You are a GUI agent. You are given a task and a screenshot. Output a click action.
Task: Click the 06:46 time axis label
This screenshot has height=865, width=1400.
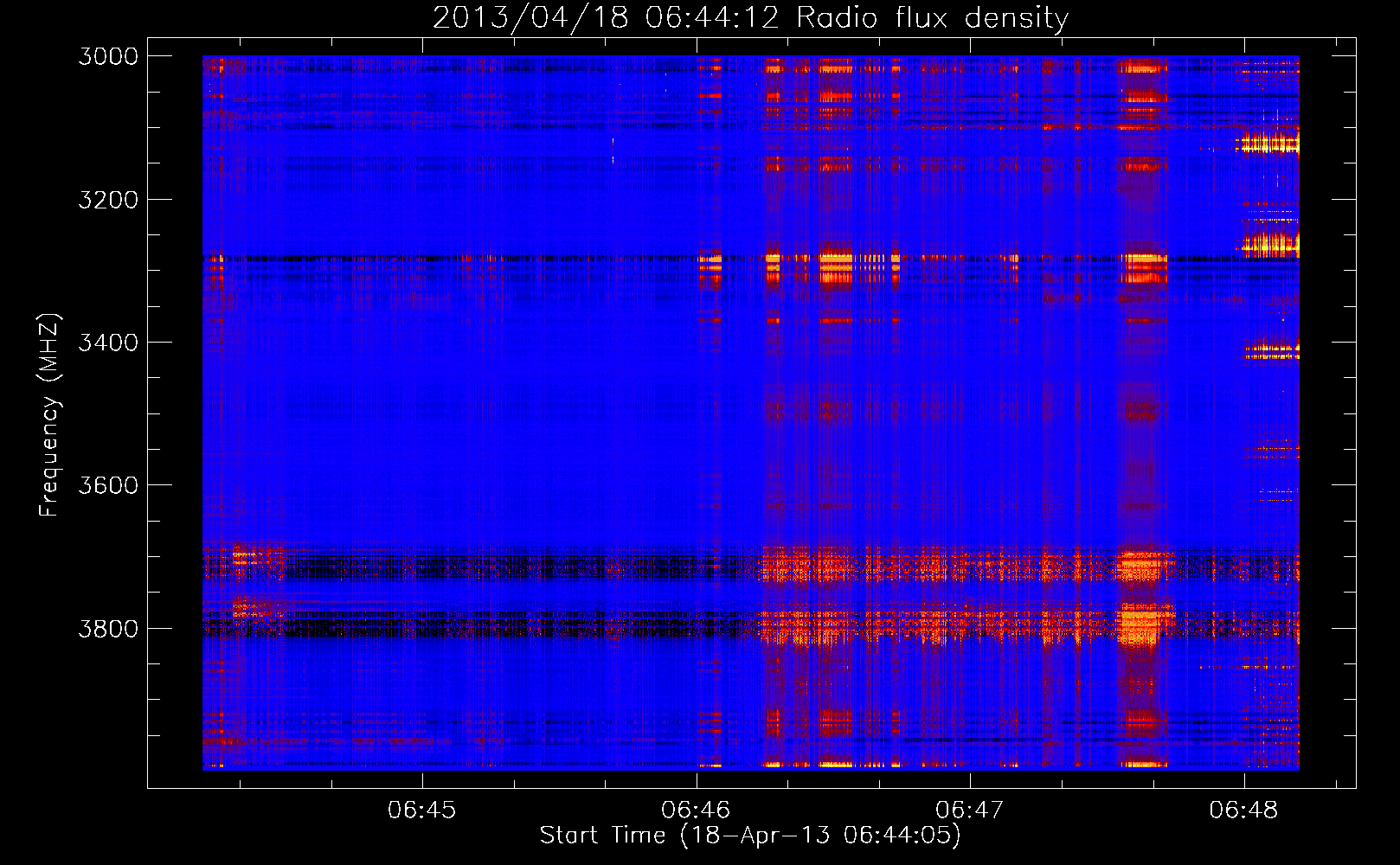696,810
